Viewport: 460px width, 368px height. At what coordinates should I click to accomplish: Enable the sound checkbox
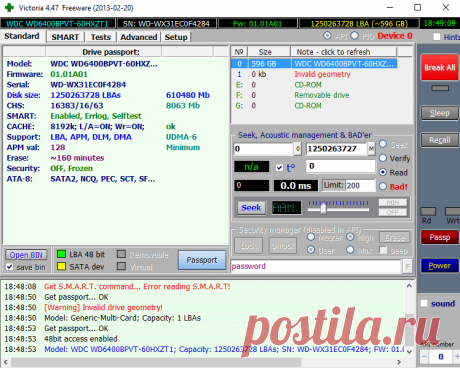click(424, 303)
